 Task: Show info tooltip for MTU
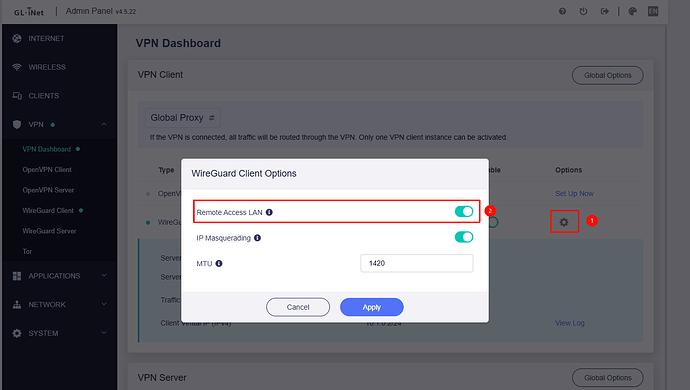point(219,263)
